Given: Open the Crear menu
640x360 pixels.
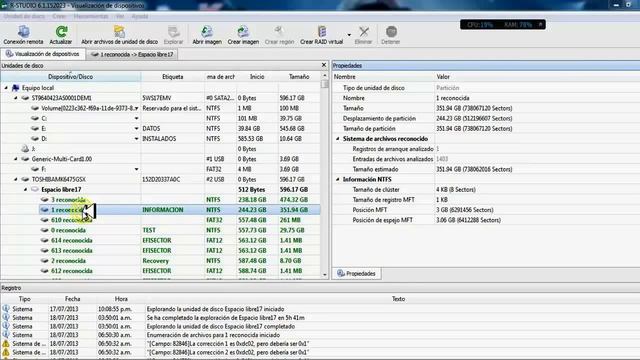Looking at the screenshot, I should point(59,16).
